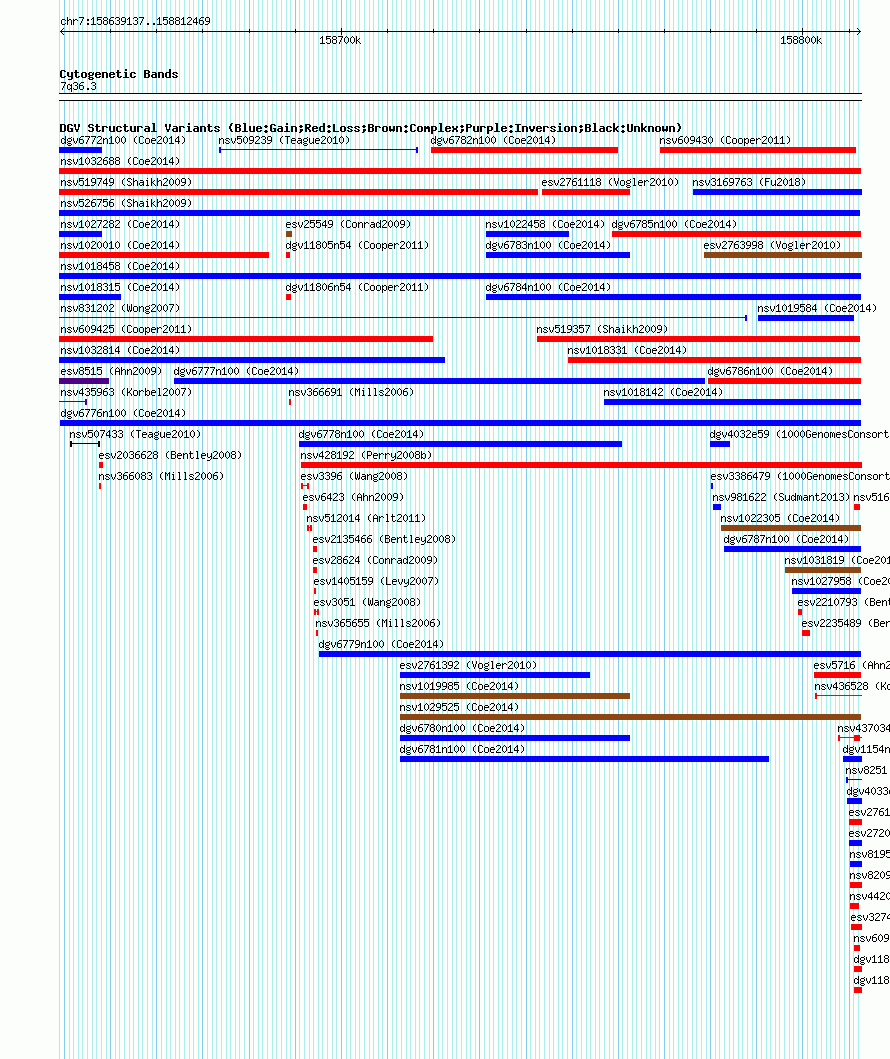Click esv2135466 (Bentley2008) label
Image resolution: width=890 pixels, height=1059 pixels.
click(384, 538)
